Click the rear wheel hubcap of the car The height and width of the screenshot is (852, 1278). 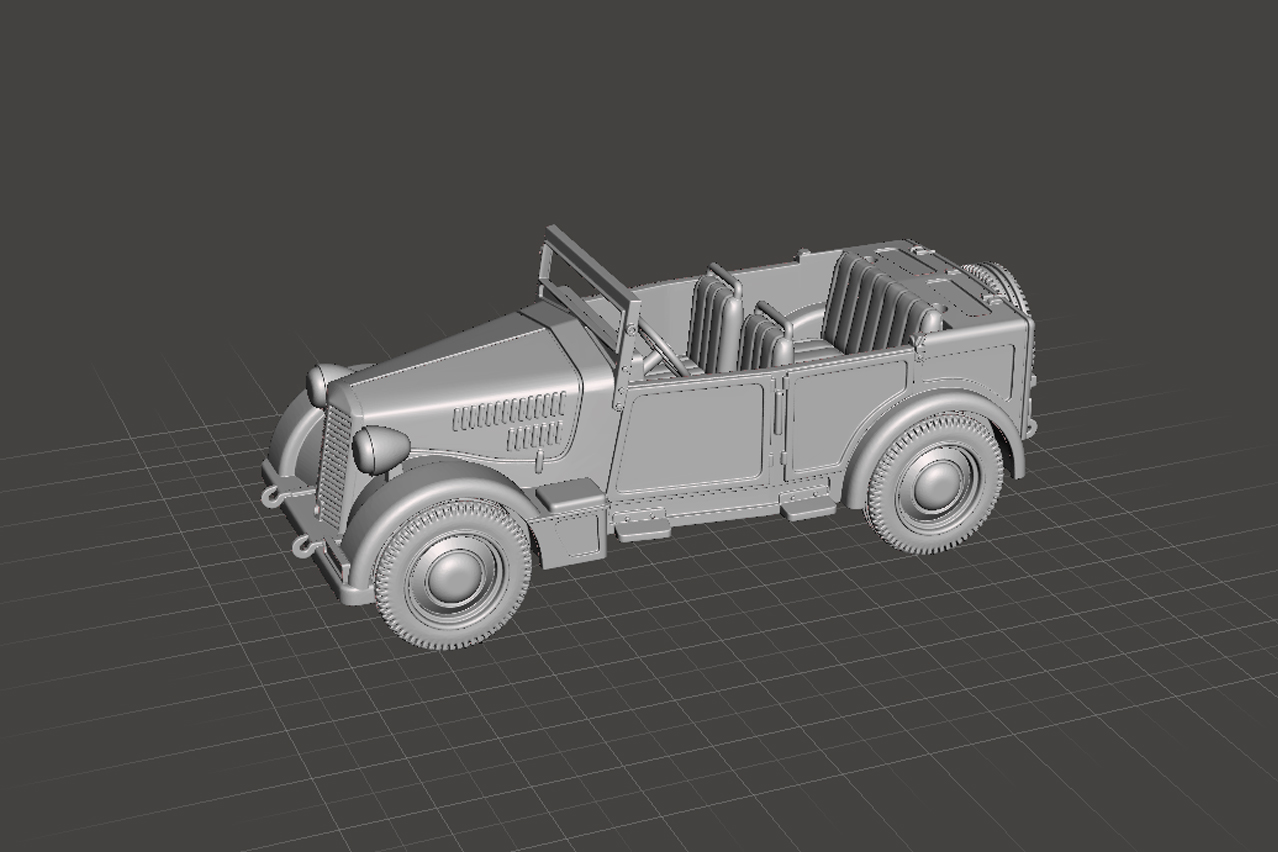click(x=936, y=483)
